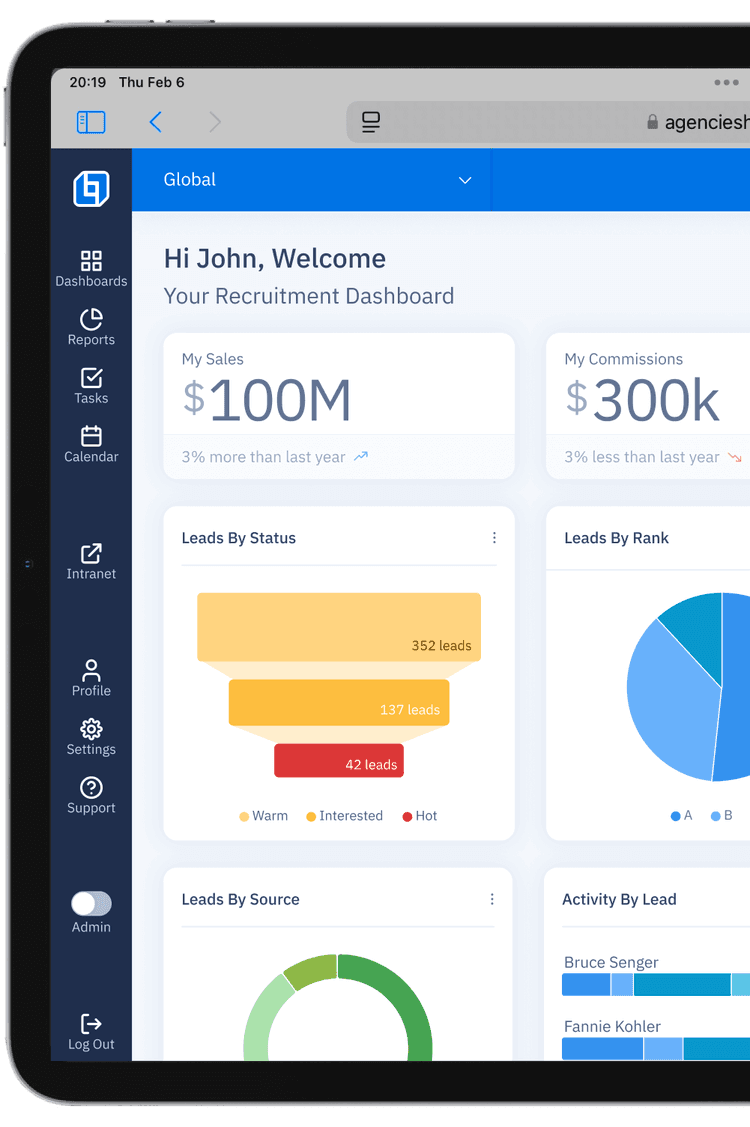
Task: Open Leads By Status options menu
Action: tap(494, 538)
